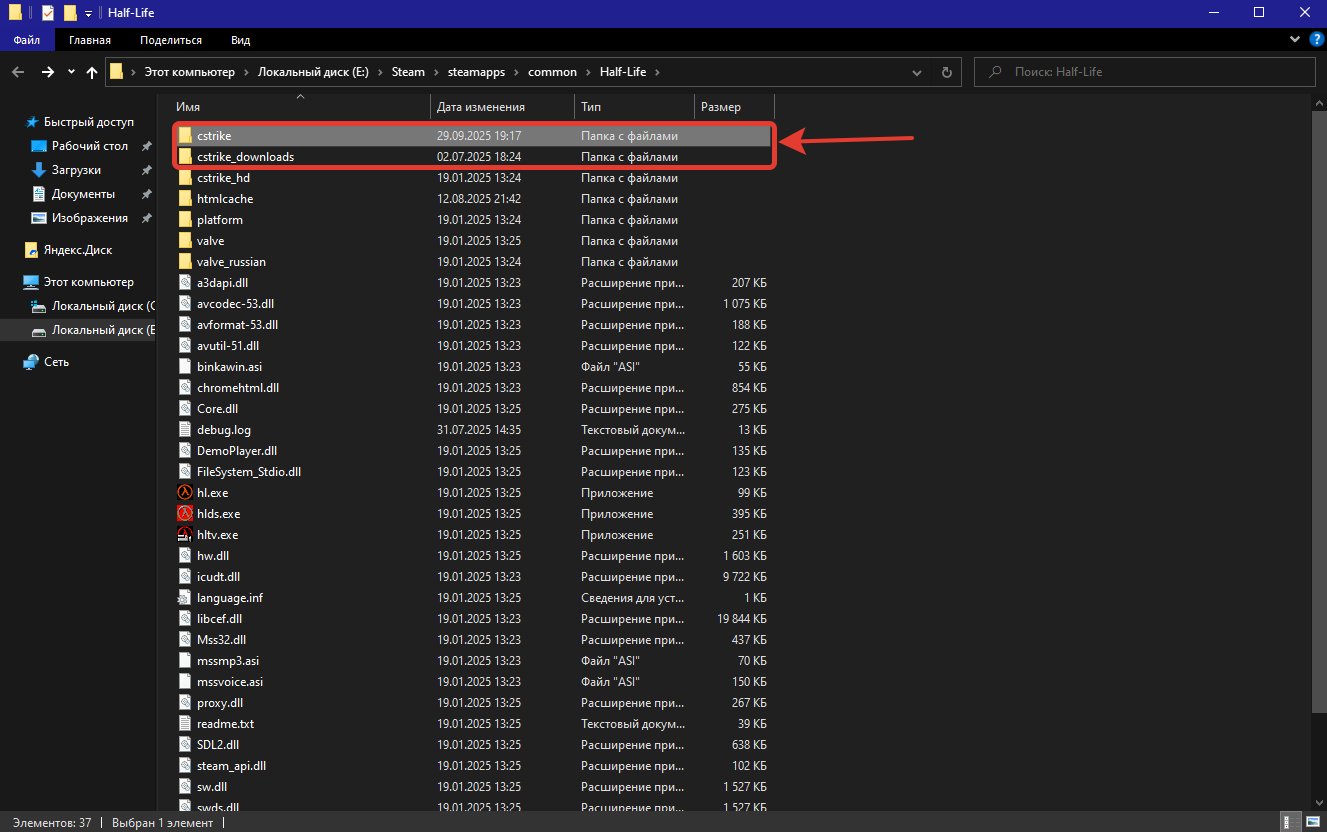Click the file list vertical scrollbar

click(x=1320, y=400)
